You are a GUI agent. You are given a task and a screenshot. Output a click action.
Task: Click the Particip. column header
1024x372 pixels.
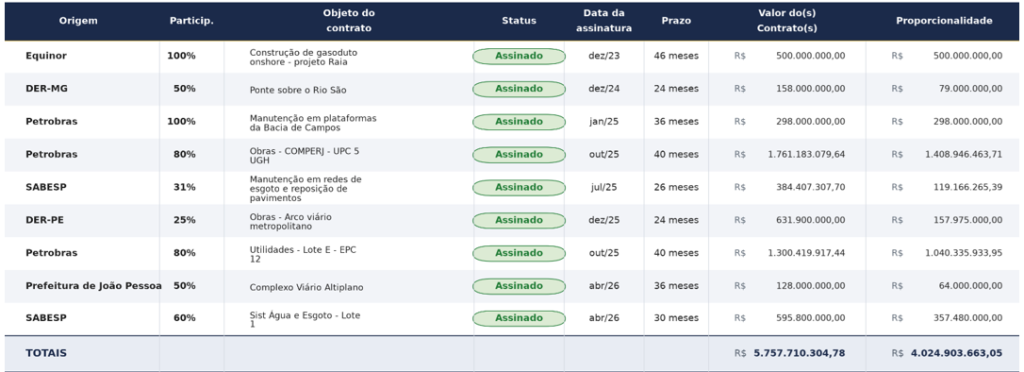coord(191,21)
